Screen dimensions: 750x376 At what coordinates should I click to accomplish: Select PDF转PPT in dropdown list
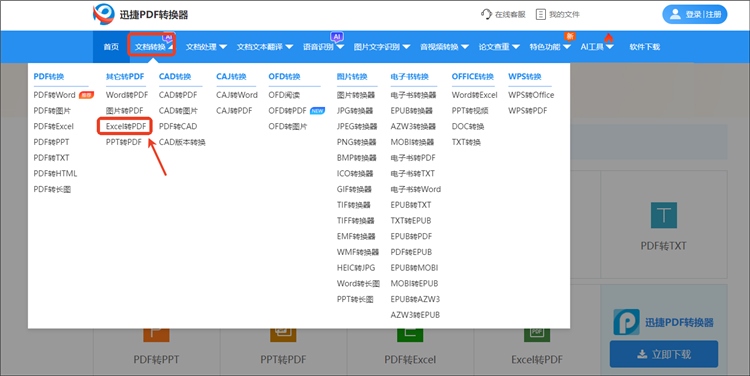point(51,142)
